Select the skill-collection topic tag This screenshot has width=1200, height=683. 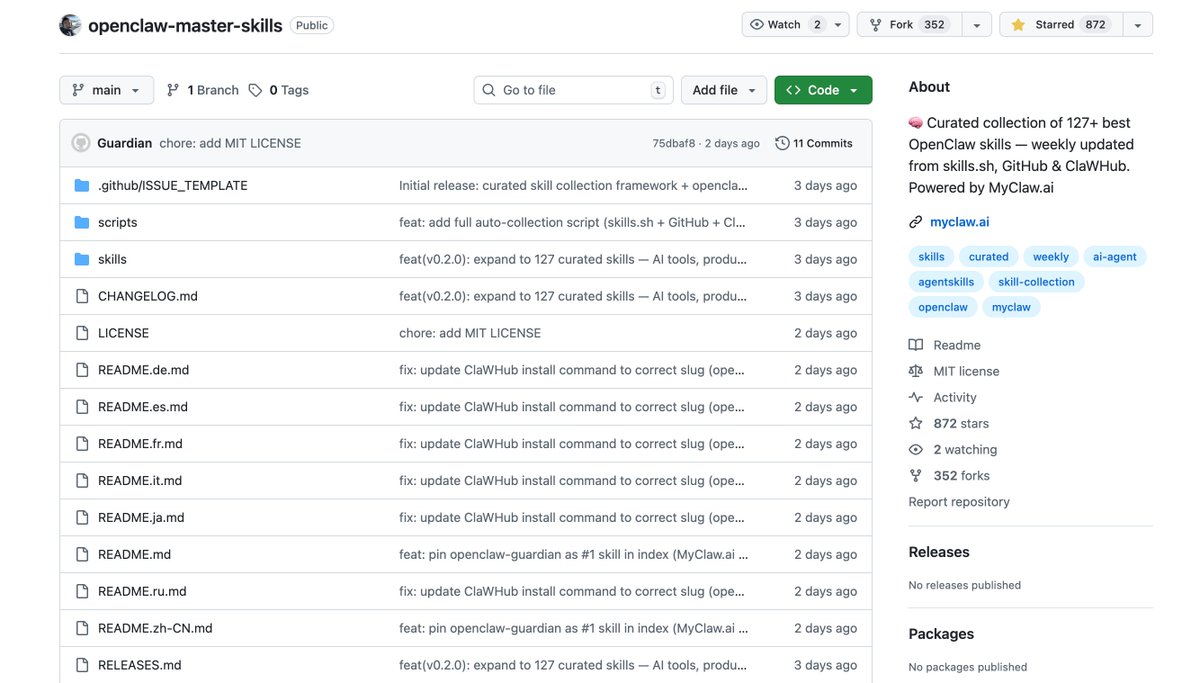click(x=1036, y=282)
